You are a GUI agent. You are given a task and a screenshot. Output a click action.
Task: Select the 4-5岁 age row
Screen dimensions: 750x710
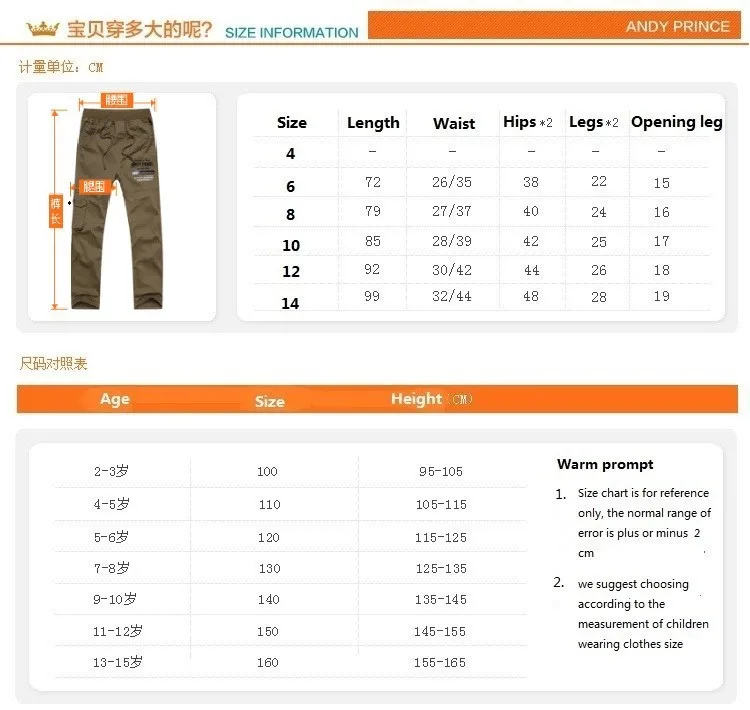(111, 504)
